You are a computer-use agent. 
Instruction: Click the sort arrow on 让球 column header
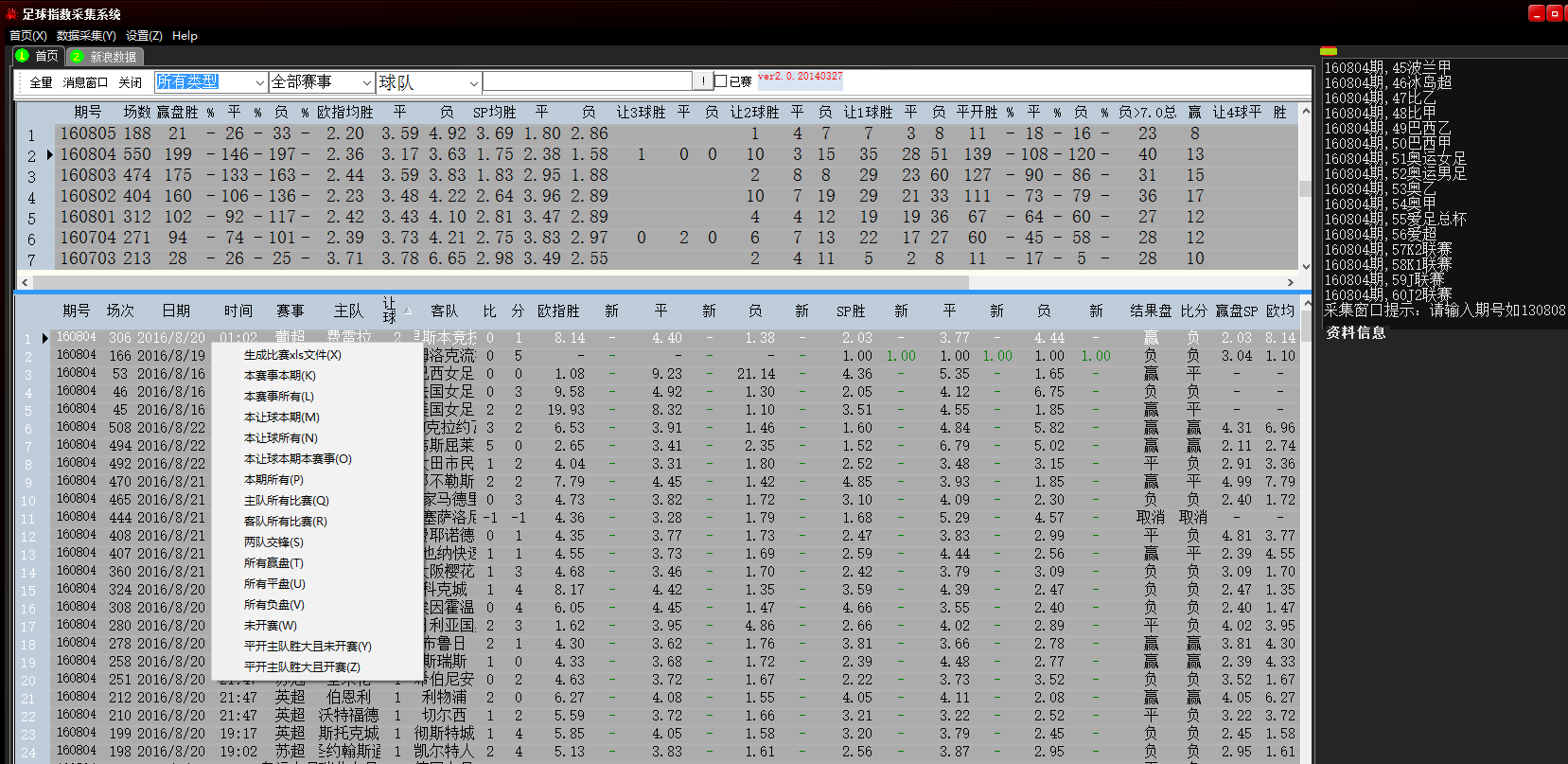(x=408, y=311)
